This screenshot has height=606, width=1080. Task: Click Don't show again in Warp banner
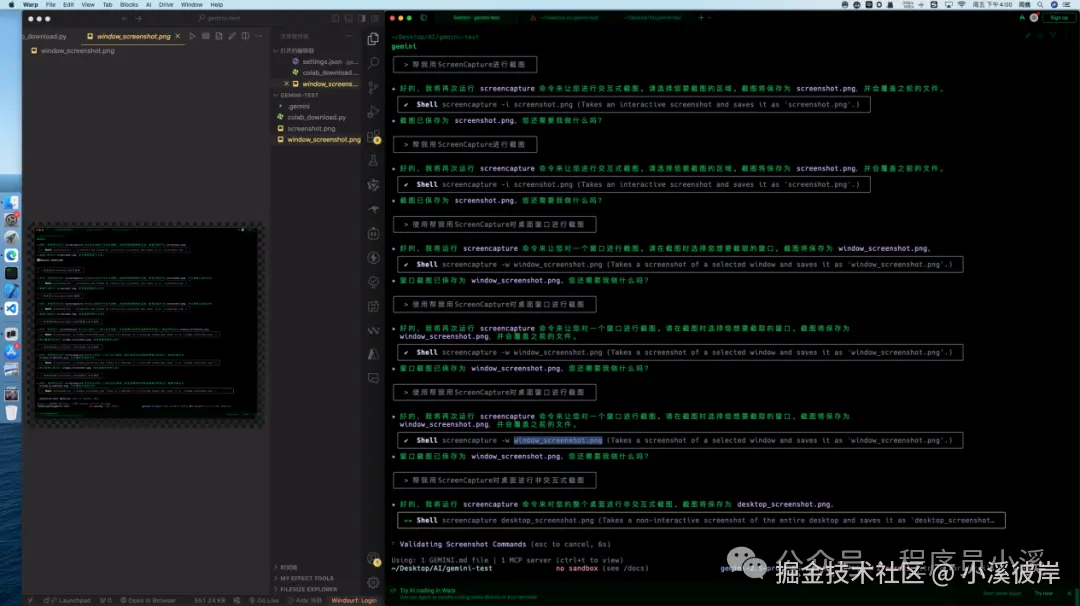pyautogui.click(x=1002, y=593)
